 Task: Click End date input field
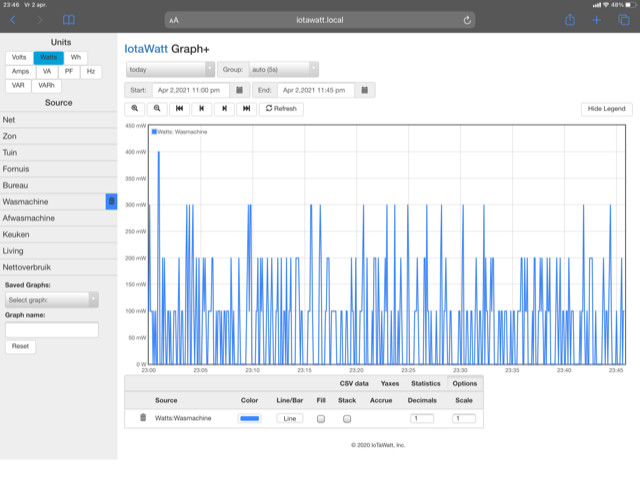(316, 90)
